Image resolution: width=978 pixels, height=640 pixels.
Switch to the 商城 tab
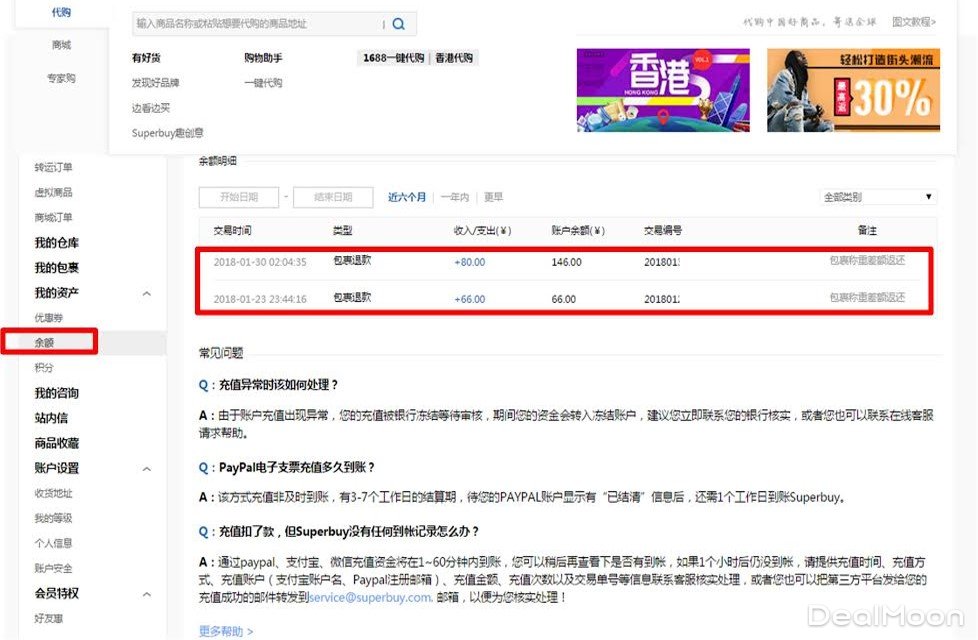tap(62, 45)
